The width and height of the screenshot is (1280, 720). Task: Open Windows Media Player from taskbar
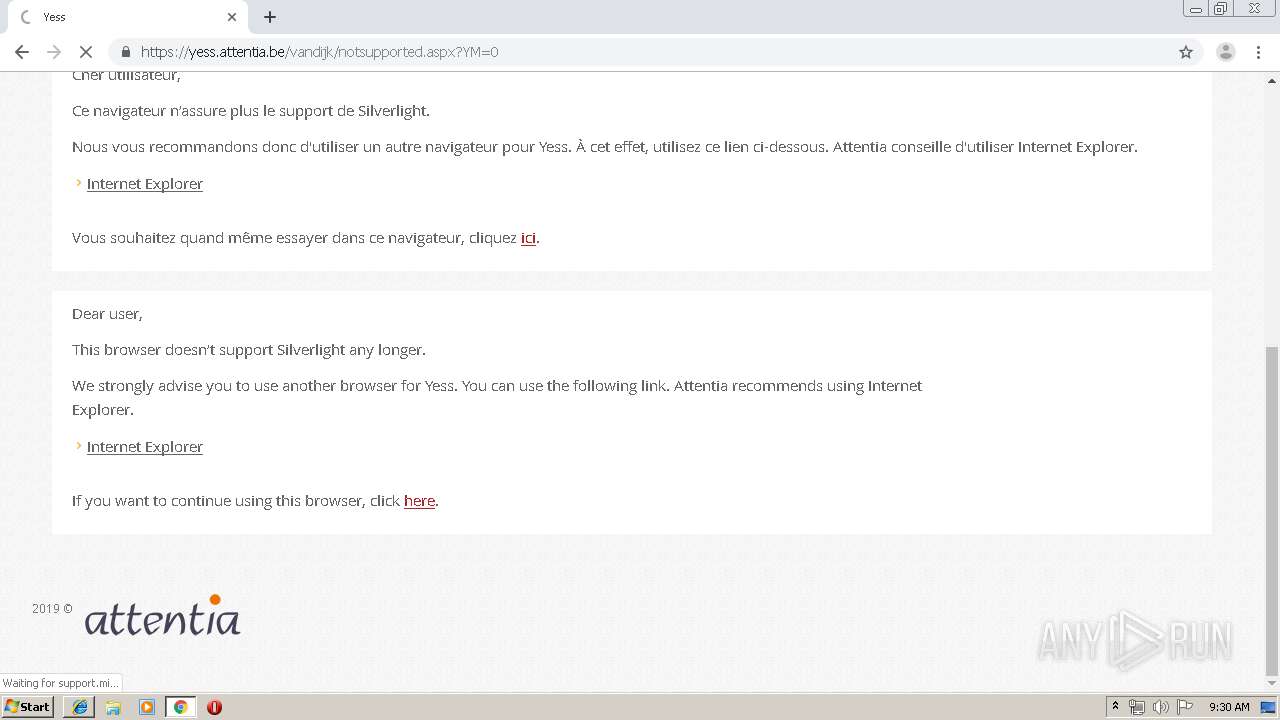point(147,707)
